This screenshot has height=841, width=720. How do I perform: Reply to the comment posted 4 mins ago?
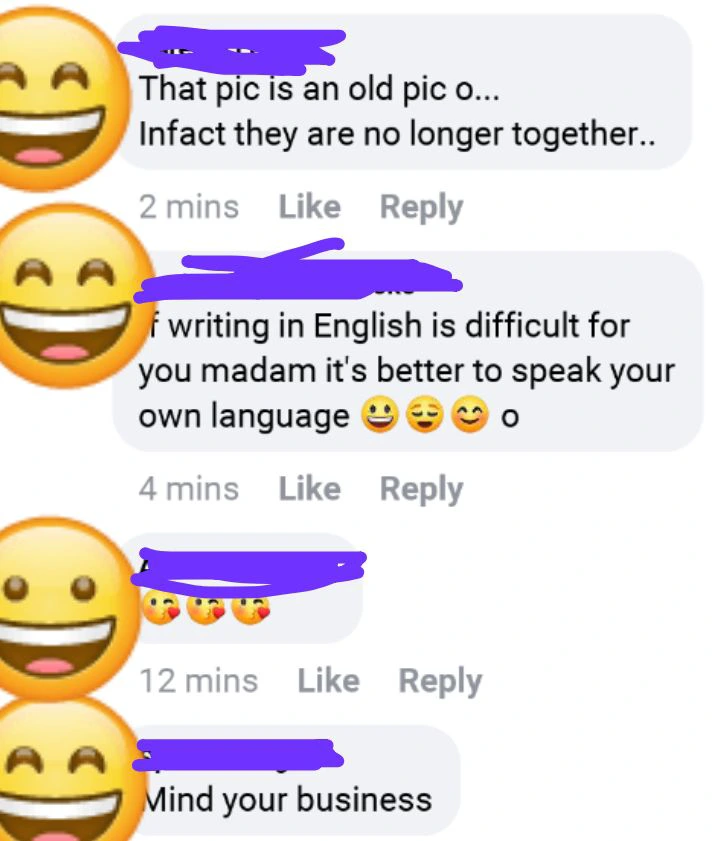tap(421, 490)
